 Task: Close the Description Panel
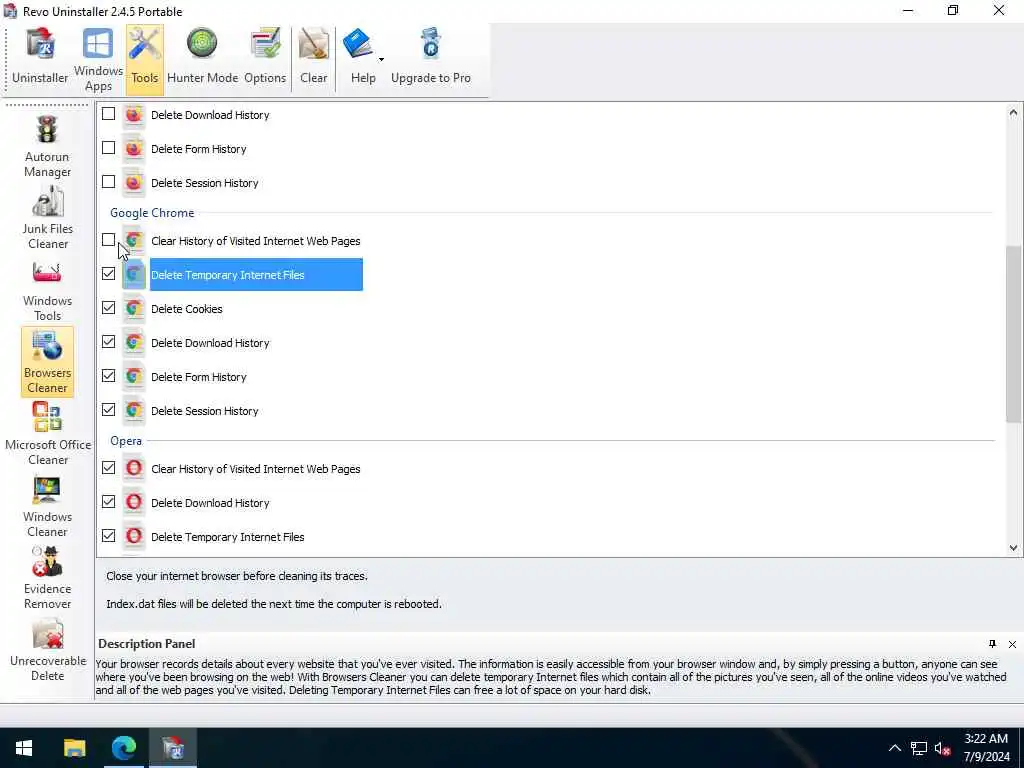[1012, 645]
